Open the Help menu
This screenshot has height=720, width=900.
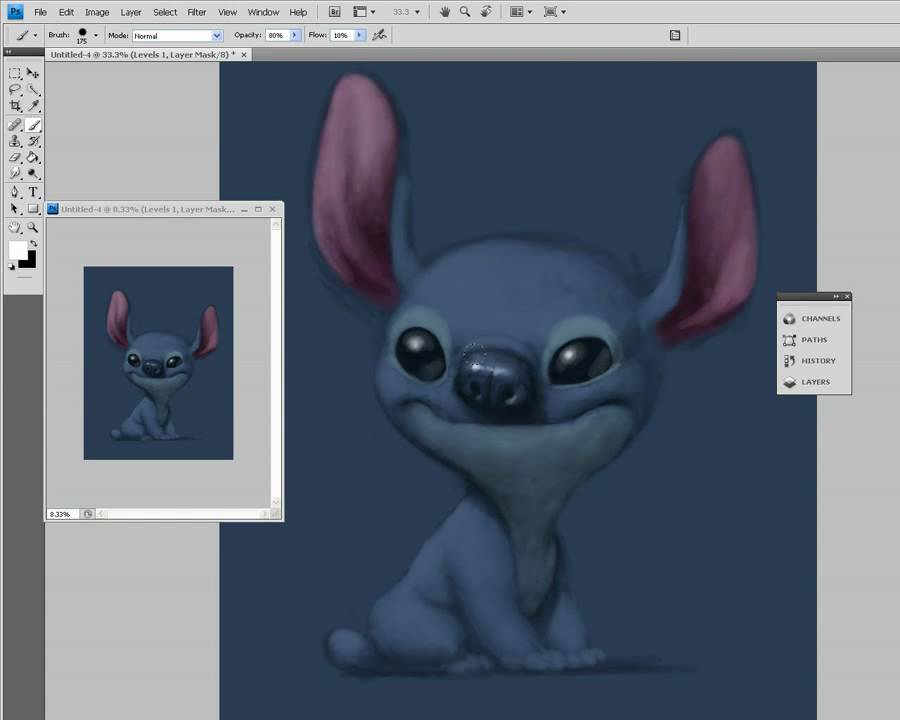(298, 12)
